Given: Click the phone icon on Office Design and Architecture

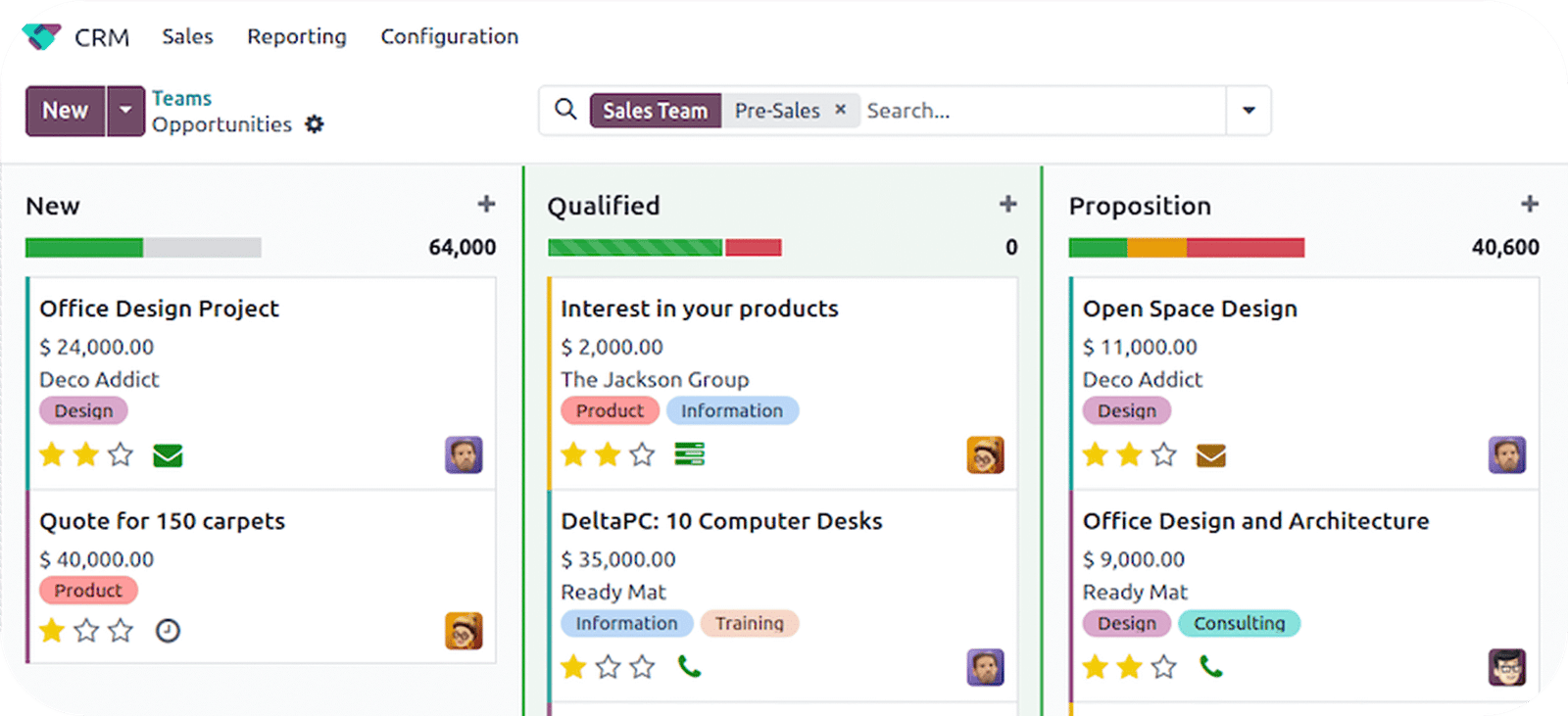Looking at the screenshot, I should pos(1210,667).
